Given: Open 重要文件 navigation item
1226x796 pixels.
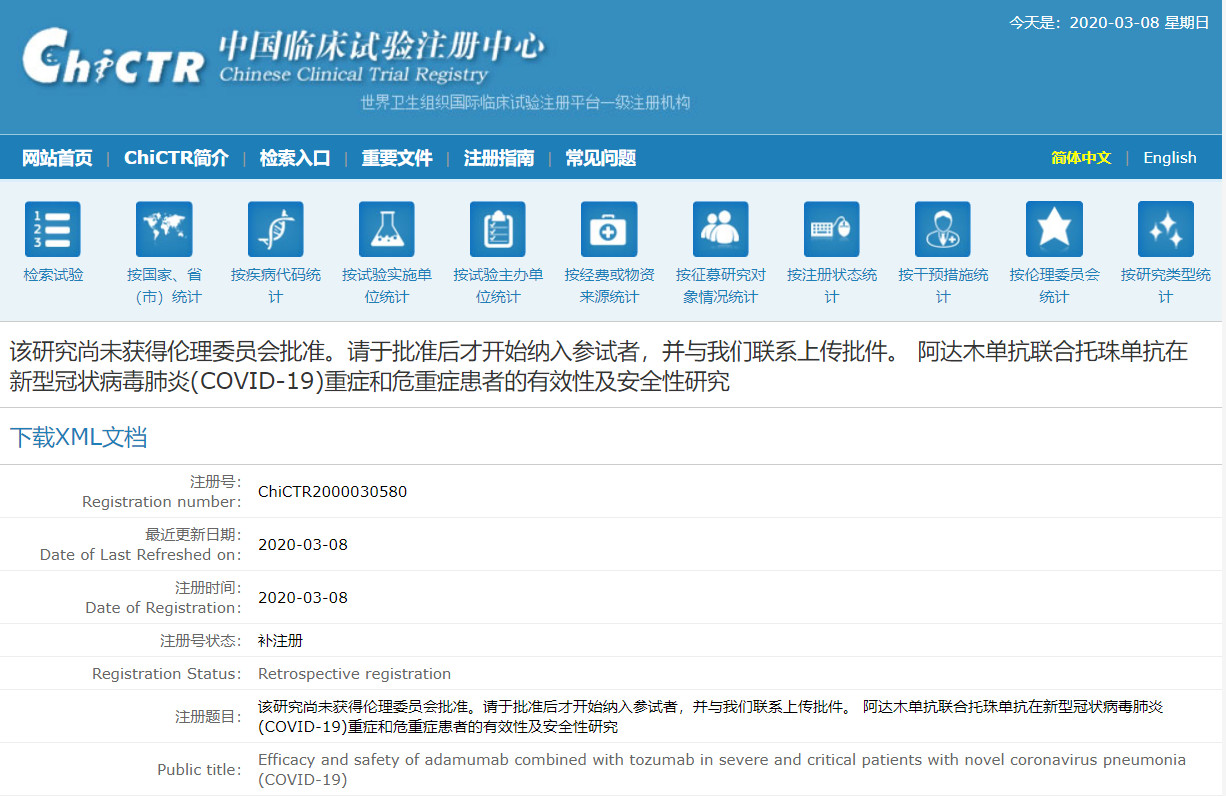Looking at the screenshot, I should point(397,158).
